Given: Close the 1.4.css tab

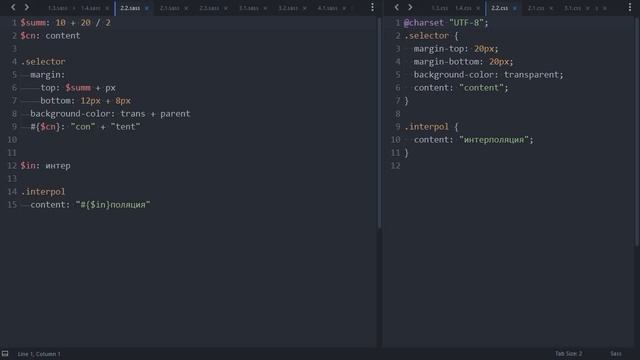Looking at the screenshot, I should pos(478,8).
